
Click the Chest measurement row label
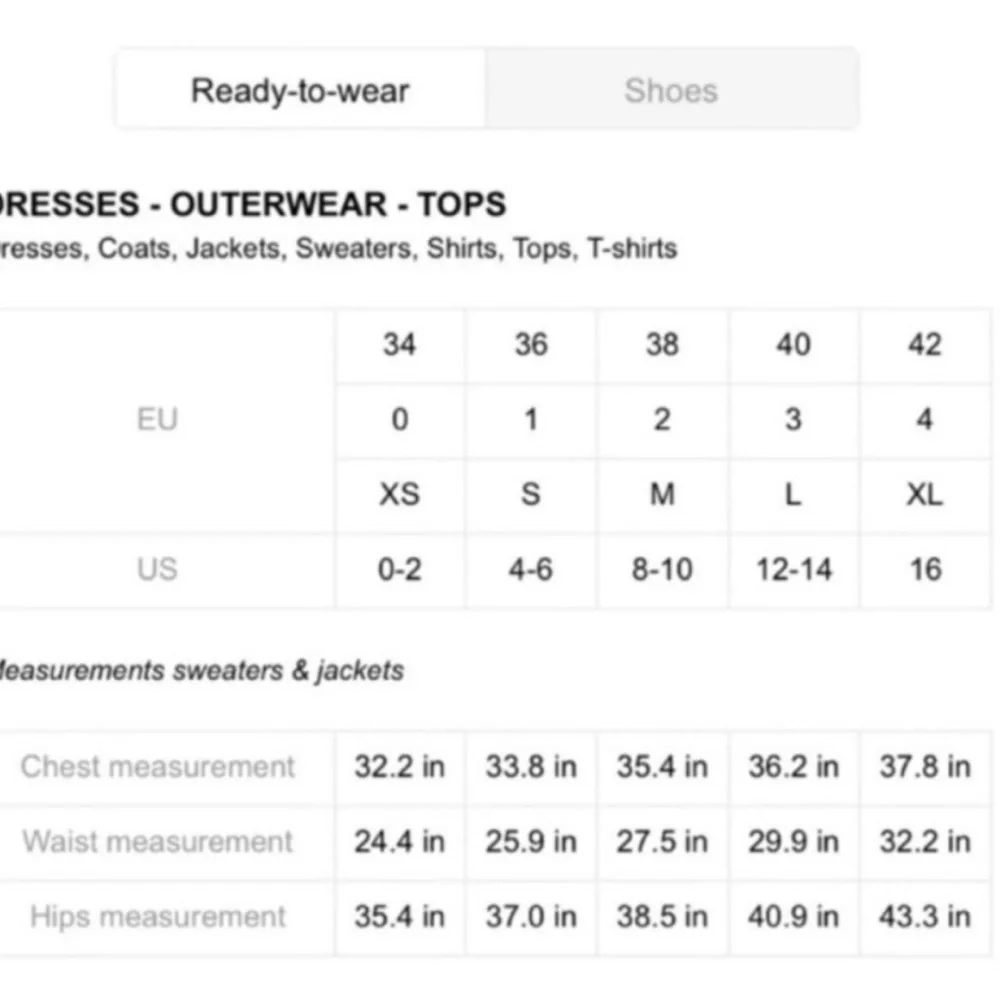pyautogui.click(x=158, y=767)
